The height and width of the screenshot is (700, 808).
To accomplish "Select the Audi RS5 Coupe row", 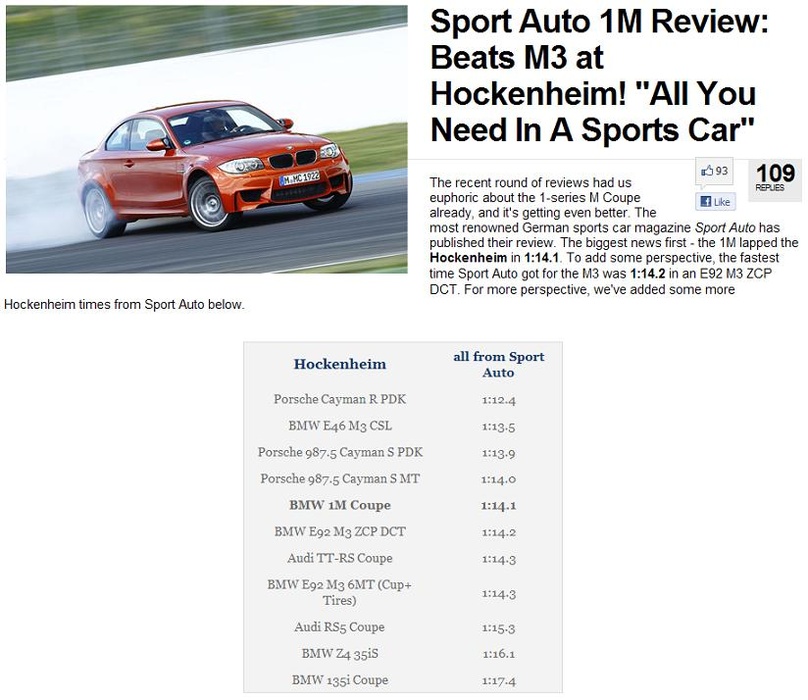I will tap(340, 627).
